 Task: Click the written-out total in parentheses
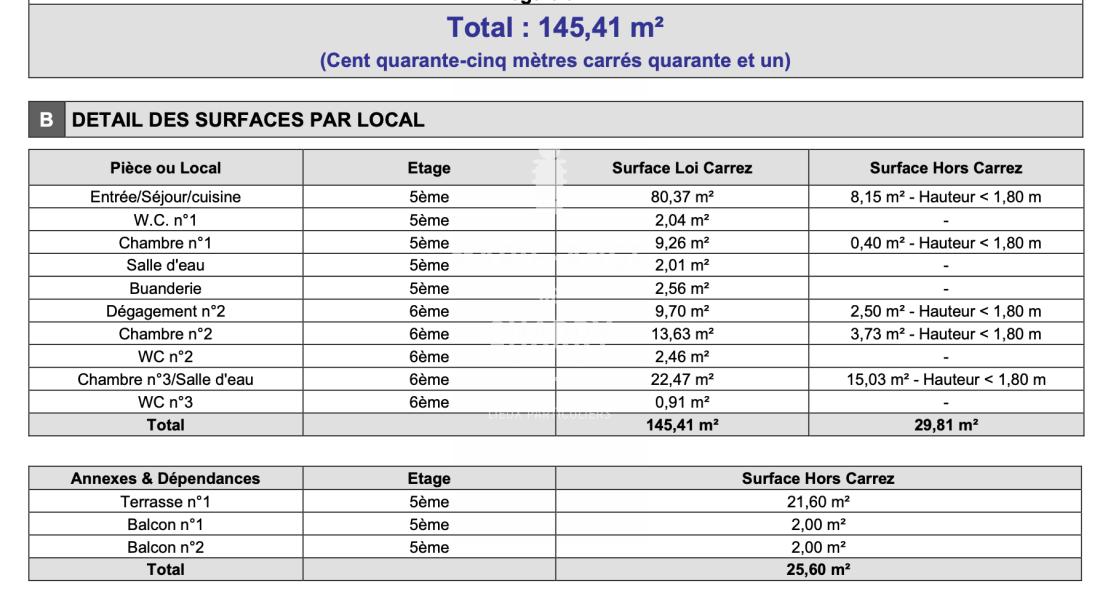(x=555, y=61)
